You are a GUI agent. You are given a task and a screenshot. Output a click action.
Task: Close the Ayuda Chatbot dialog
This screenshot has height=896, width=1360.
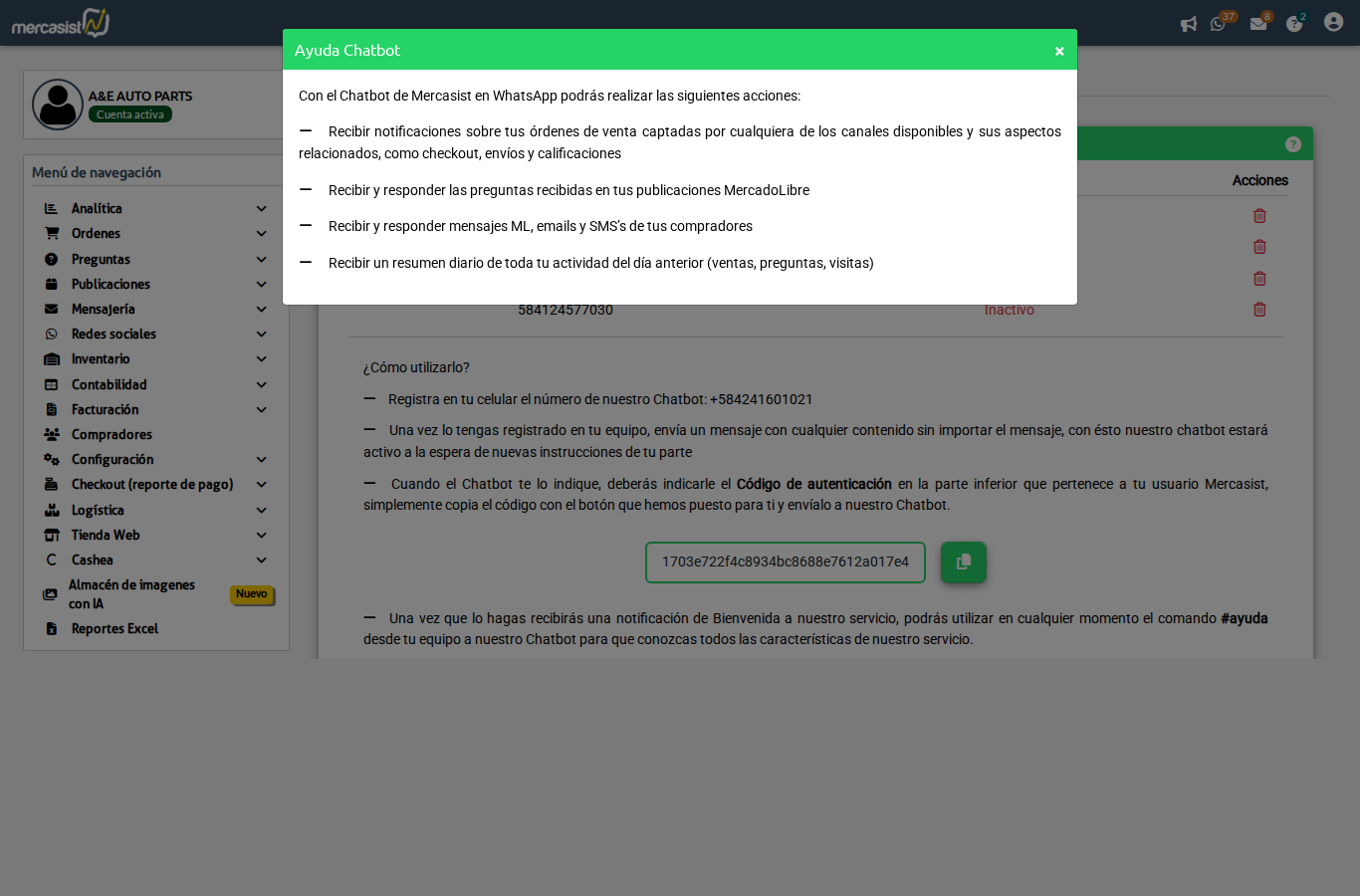(1059, 50)
